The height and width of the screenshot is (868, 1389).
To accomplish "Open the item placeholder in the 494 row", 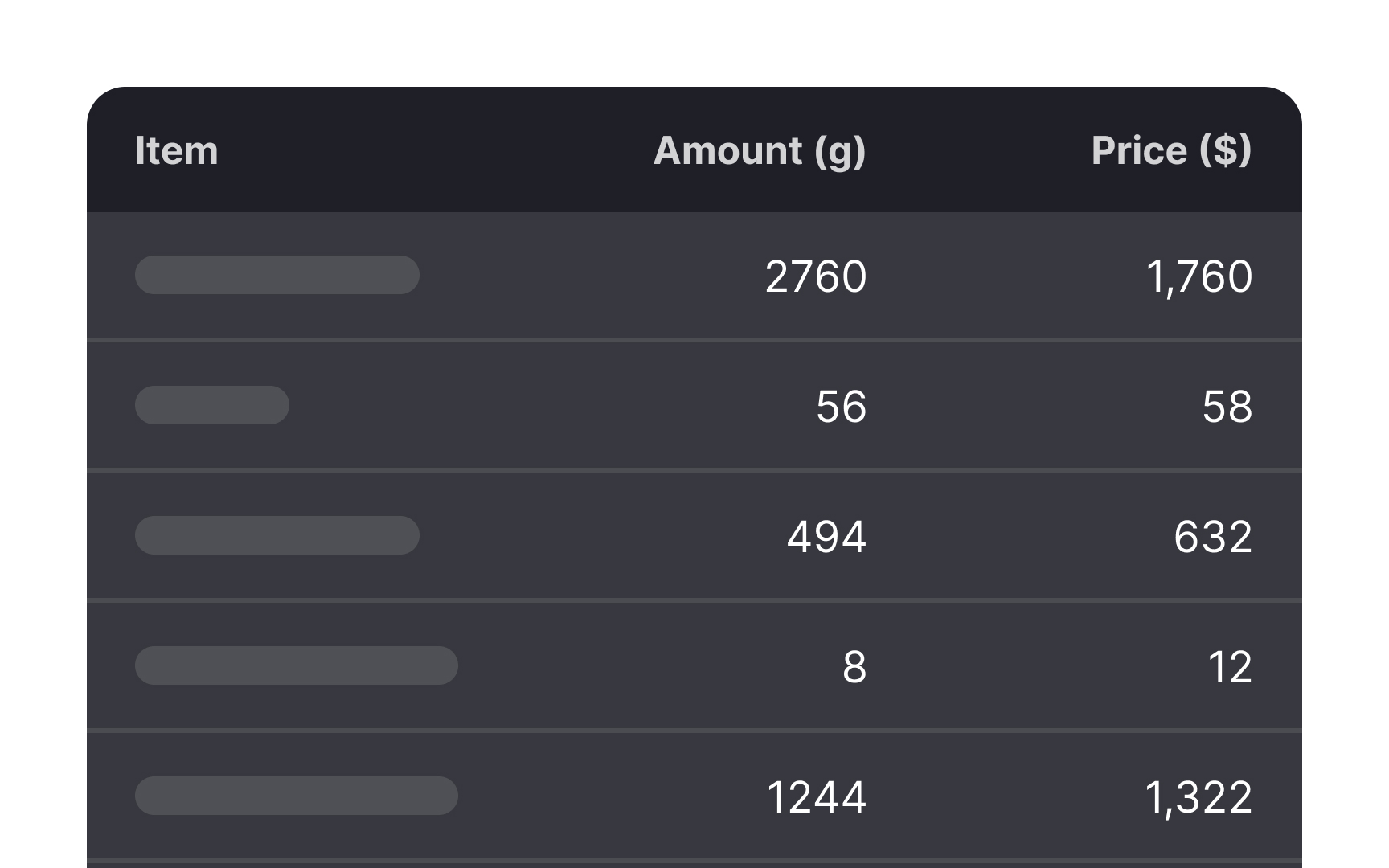I will coord(277,535).
